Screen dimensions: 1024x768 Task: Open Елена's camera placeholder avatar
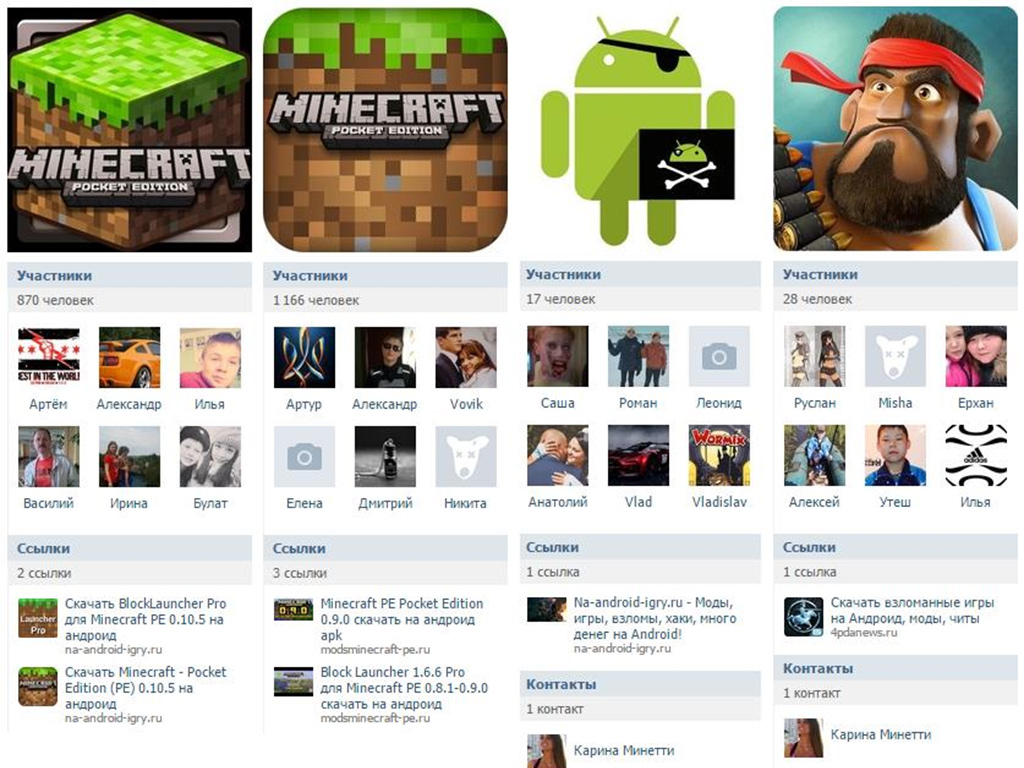click(304, 456)
